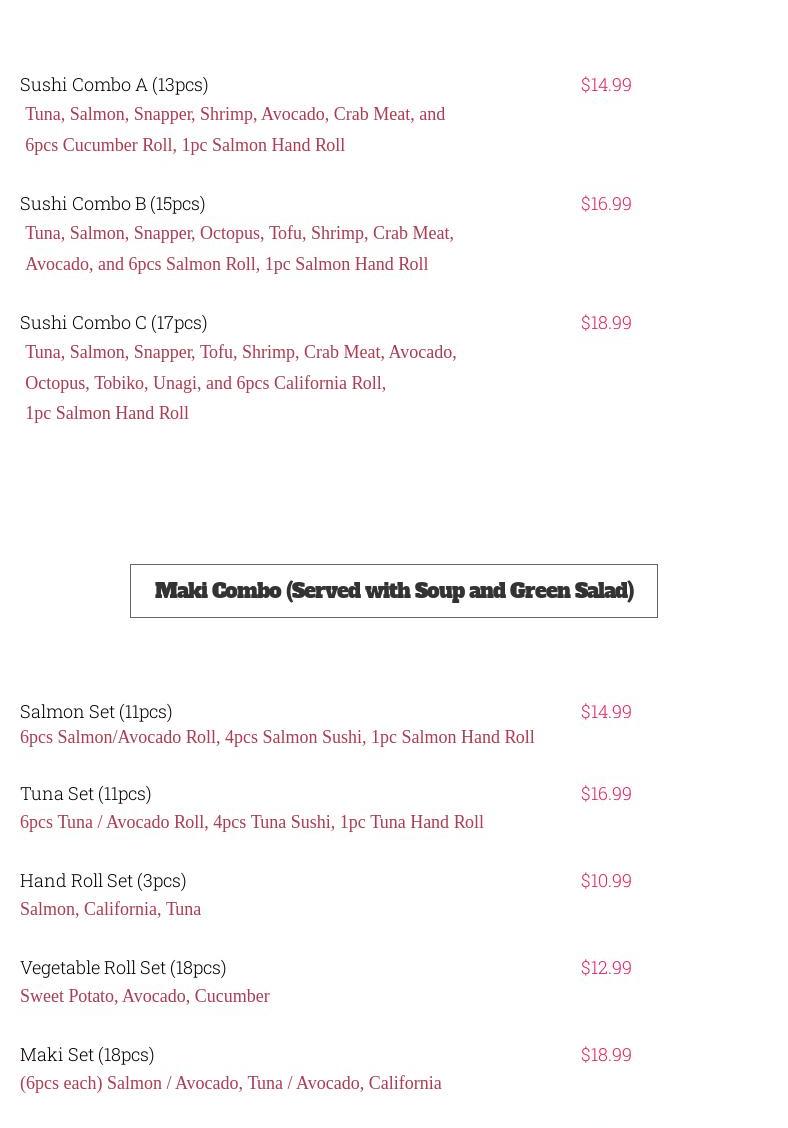Click the $12.99 Vegetable Roll Set price
The width and height of the screenshot is (788, 1128).
(606, 968)
